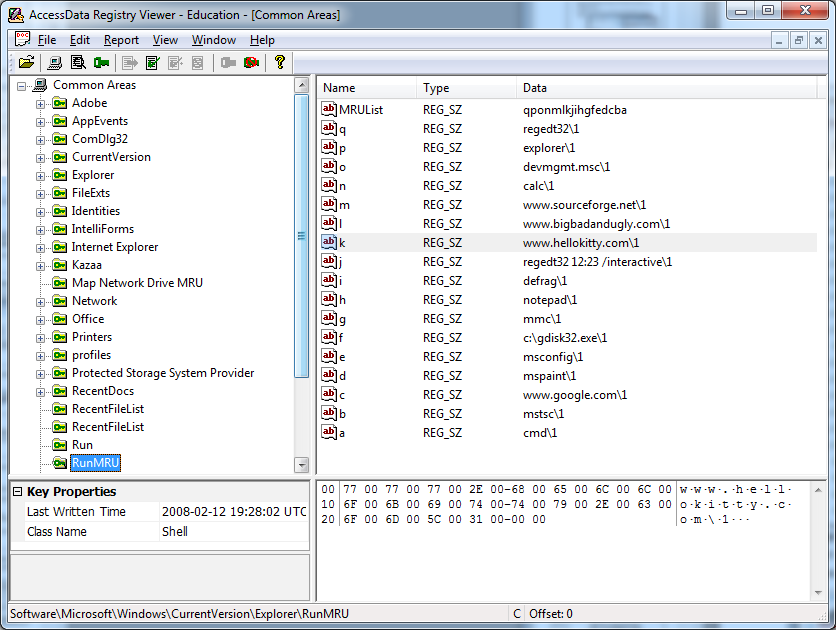Click the ab icon of value a
The width and height of the screenshot is (836, 630).
(x=329, y=432)
